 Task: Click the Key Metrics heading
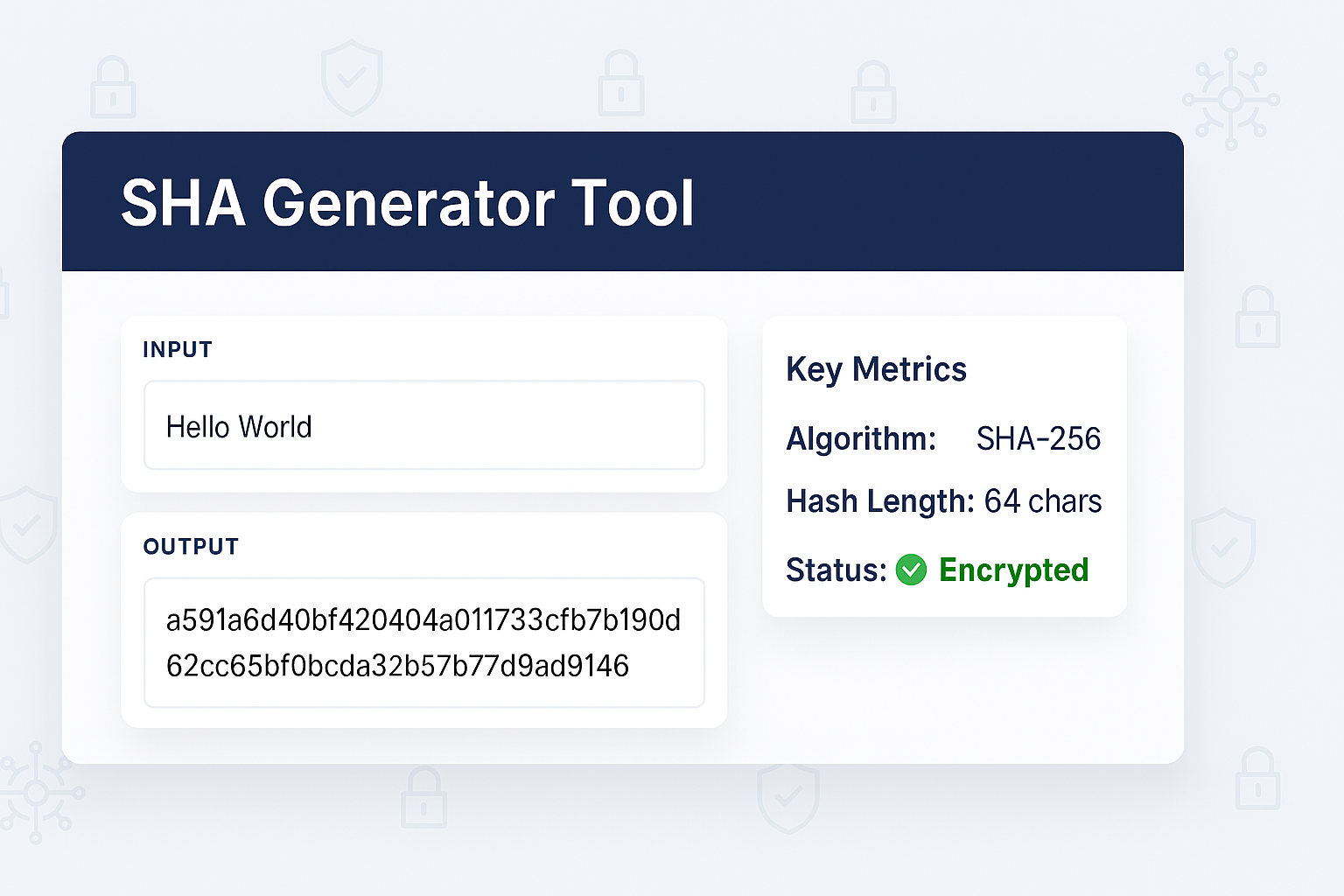point(876,369)
